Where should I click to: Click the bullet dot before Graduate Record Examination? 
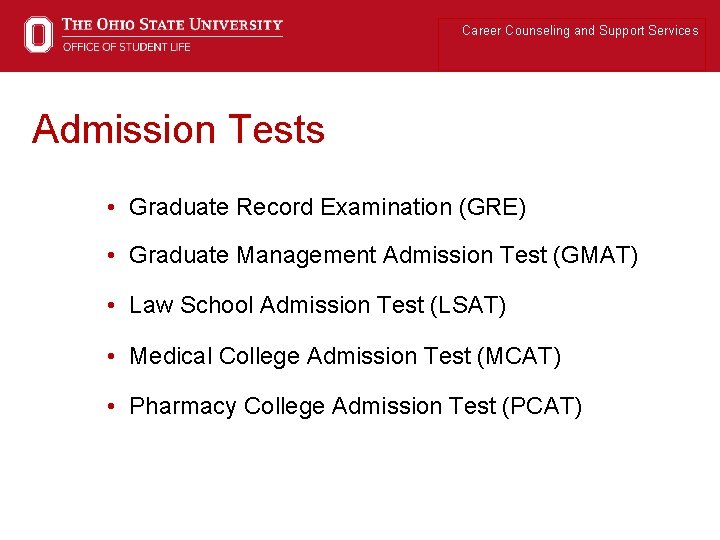pos(116,208)
